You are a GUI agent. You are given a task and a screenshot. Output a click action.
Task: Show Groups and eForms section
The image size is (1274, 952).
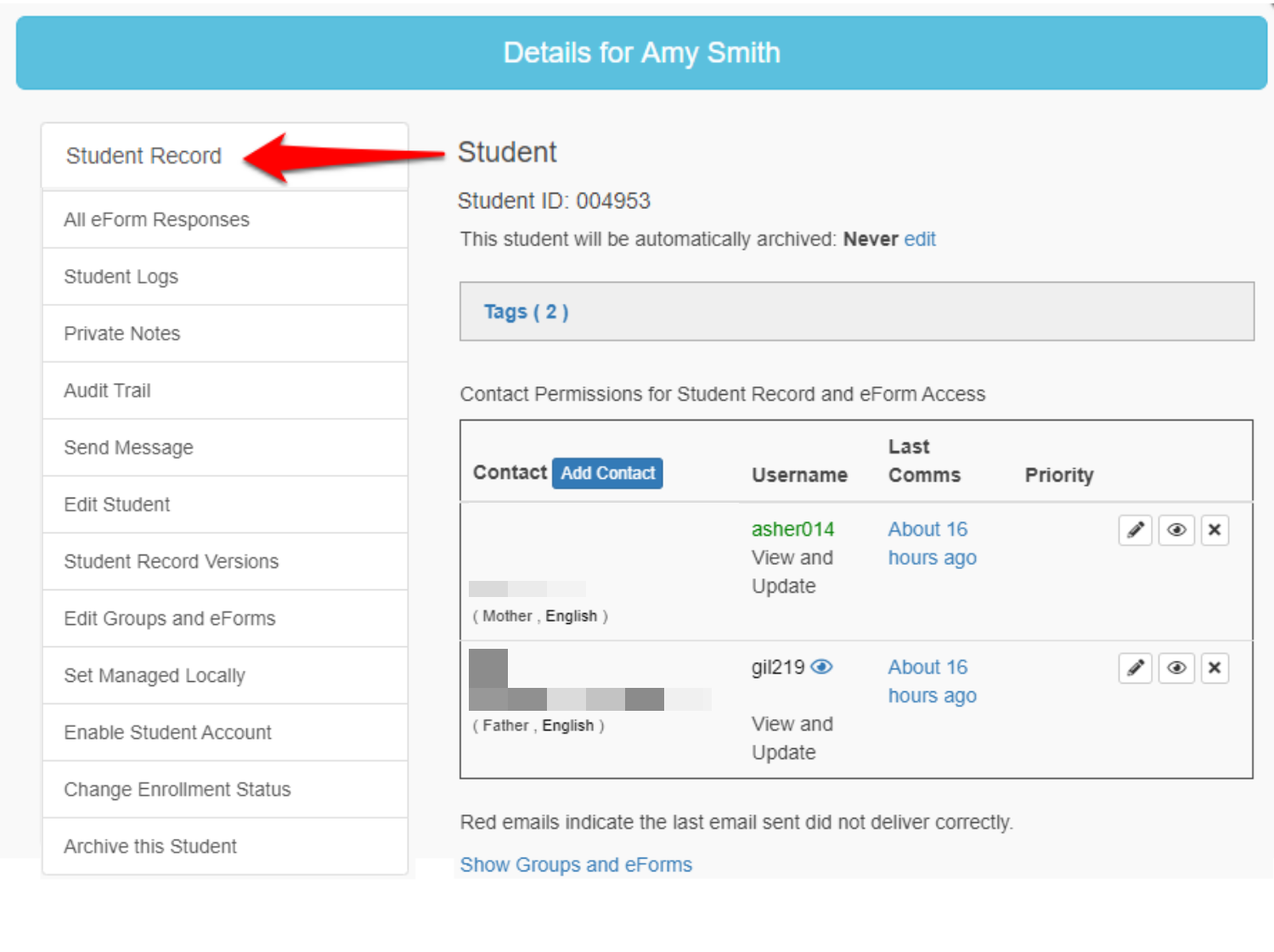pyautogui.click(x=576, y=865)
